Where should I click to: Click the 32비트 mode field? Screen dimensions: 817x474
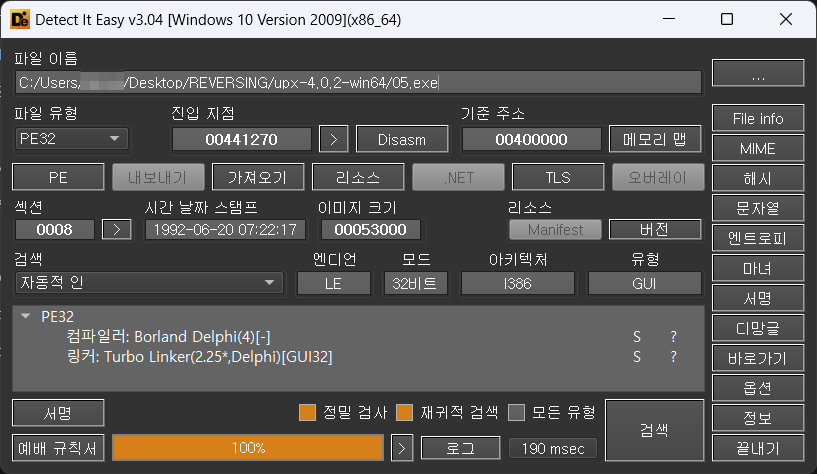[415, 284]
